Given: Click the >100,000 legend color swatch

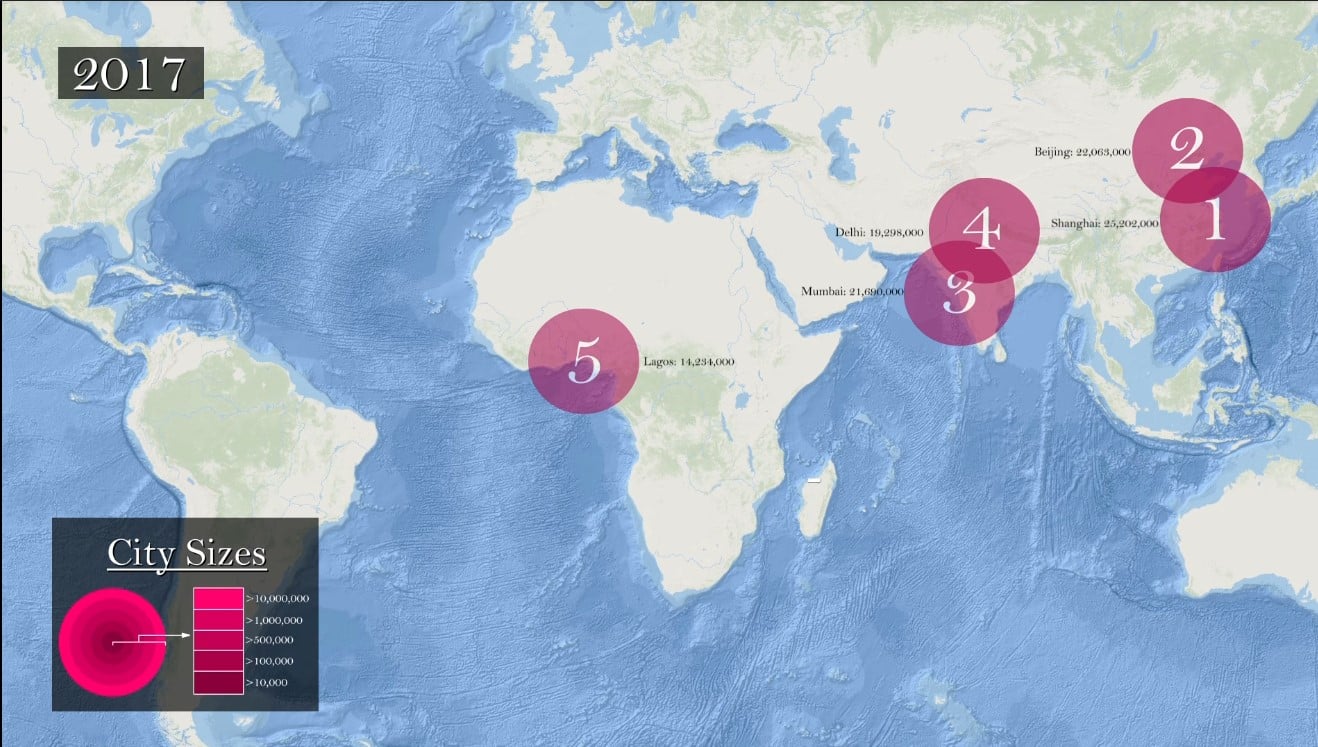Looking at the screenshot, I should point(218,661).
